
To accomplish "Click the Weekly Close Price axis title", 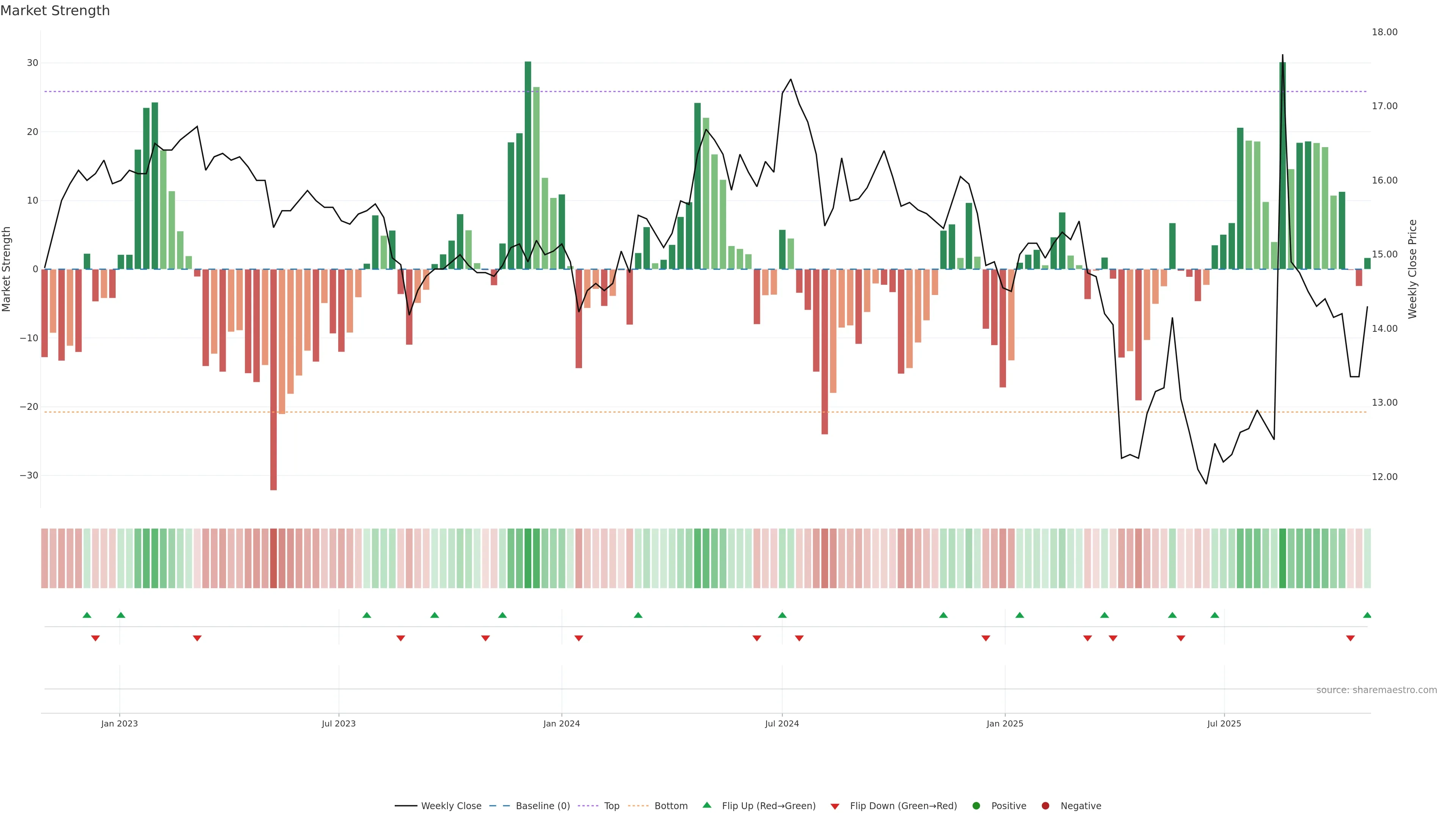I will (x=1412, y=269).
